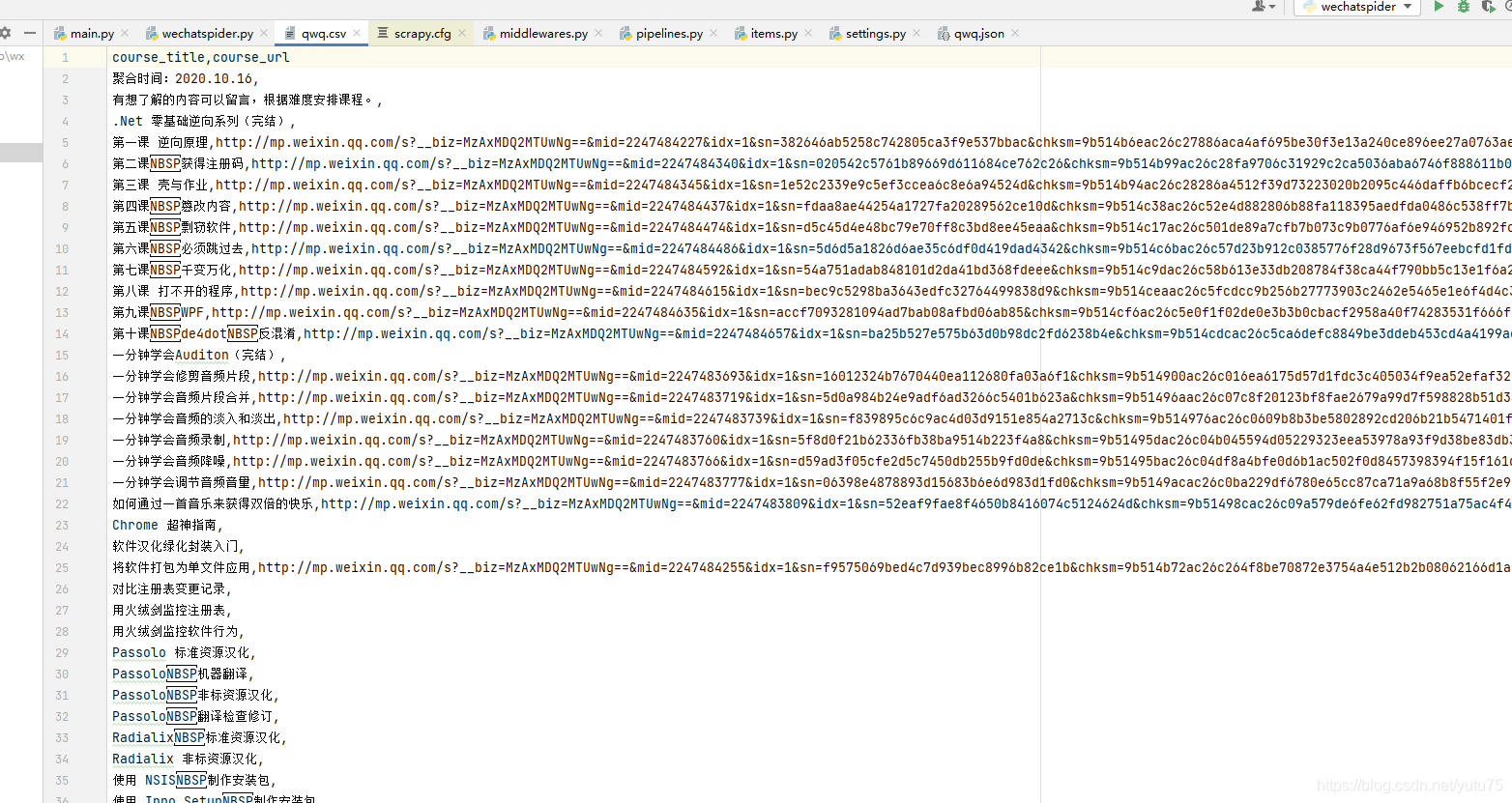The image size is (1512, 803).
Task: Close the items.py tab
Action: [808, 33]
